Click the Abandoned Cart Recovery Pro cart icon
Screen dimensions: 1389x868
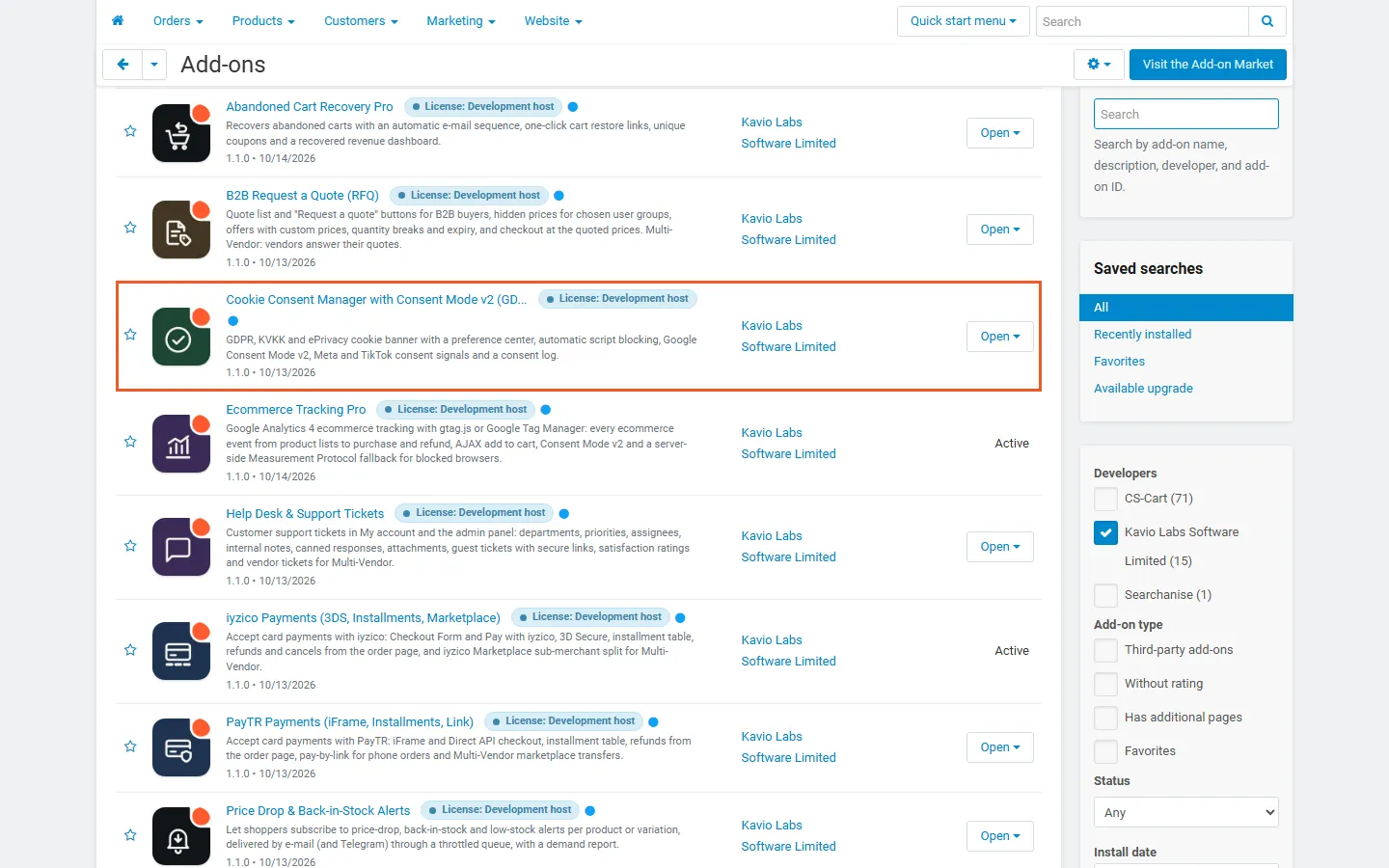point(181,133)
